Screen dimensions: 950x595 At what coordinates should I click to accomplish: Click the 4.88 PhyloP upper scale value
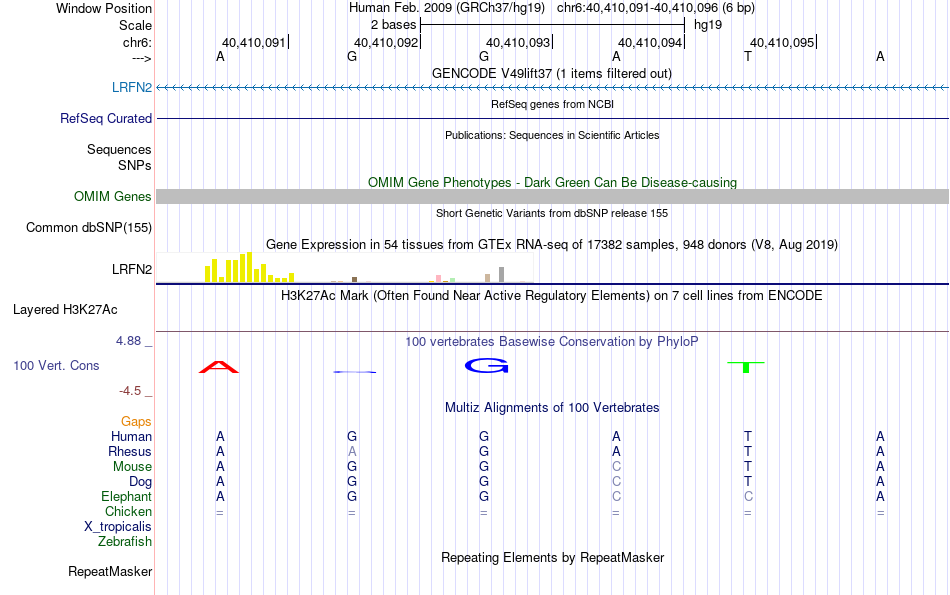coord(128,341)
